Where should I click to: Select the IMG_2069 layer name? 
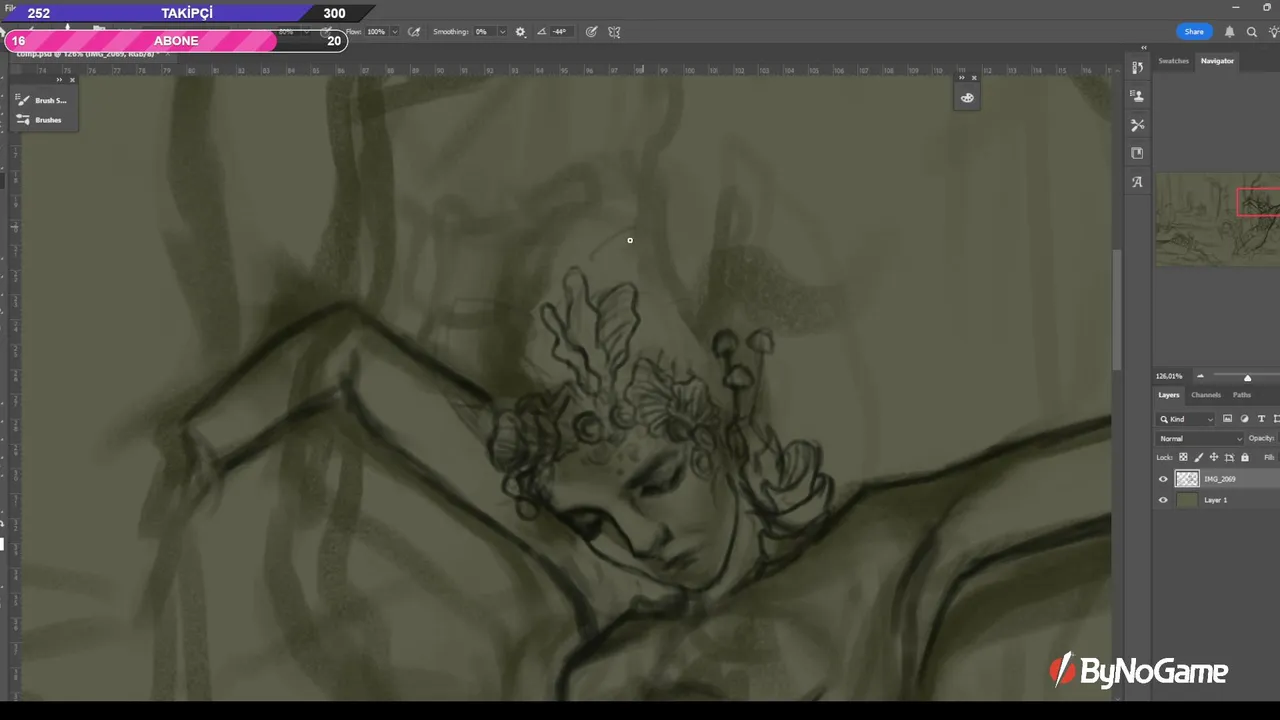coord(1219,479)
